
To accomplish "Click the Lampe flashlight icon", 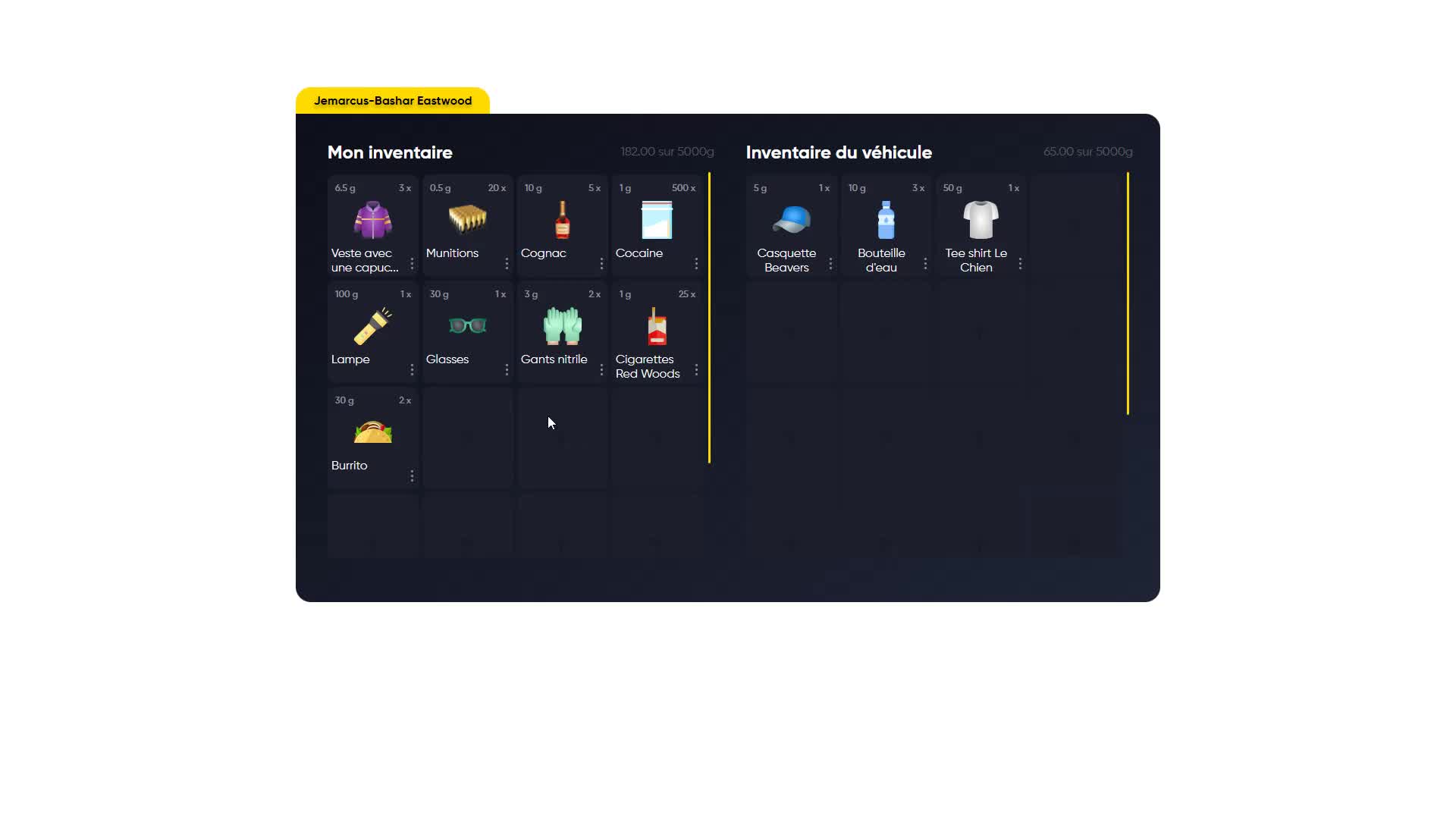I will click(x=372, y=326).
